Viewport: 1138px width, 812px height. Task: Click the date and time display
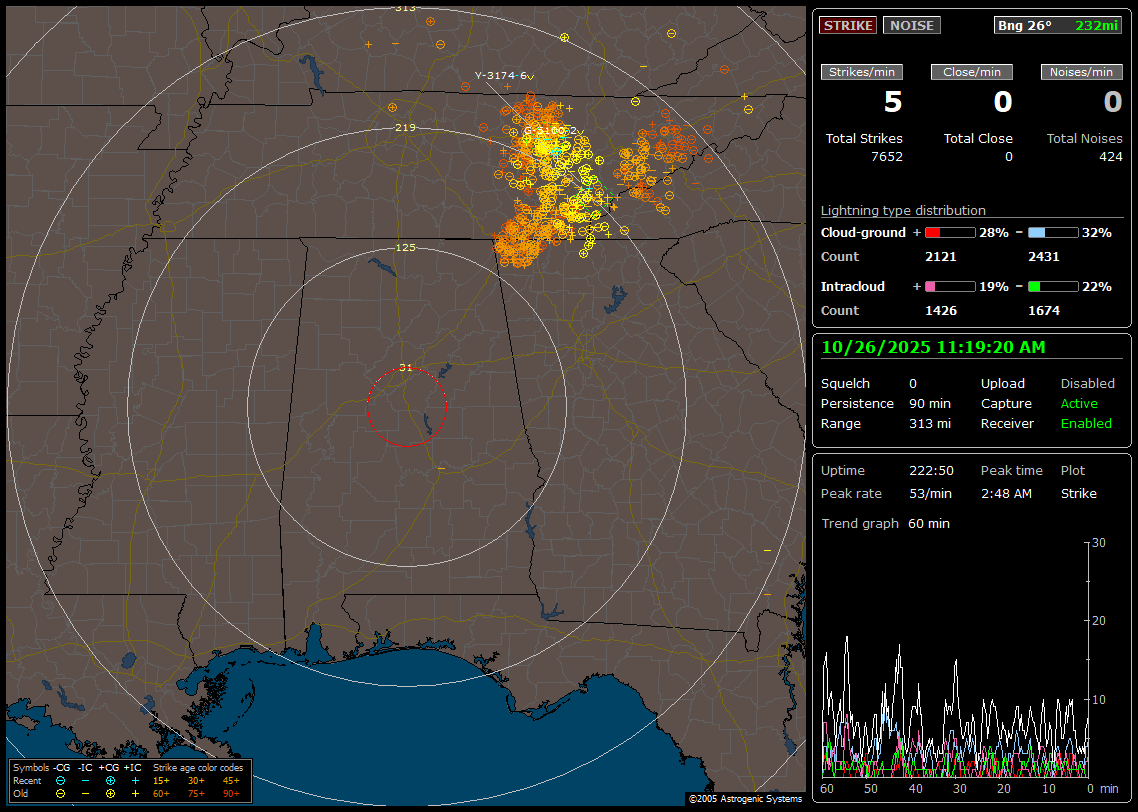932,348
